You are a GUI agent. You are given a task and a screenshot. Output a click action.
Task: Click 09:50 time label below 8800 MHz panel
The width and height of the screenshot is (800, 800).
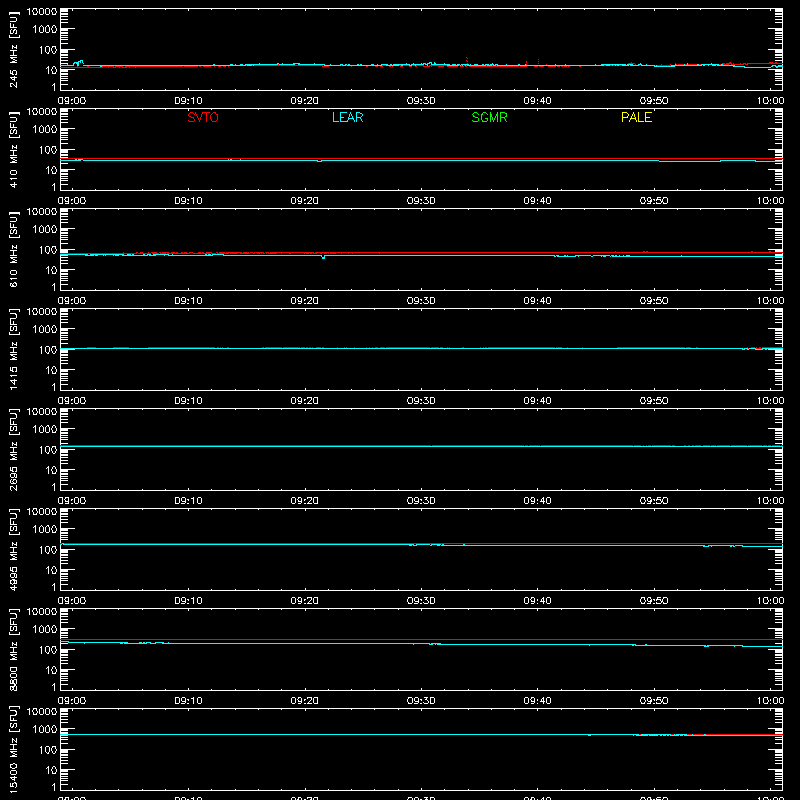pyautogui.click(x=654, y=701)
